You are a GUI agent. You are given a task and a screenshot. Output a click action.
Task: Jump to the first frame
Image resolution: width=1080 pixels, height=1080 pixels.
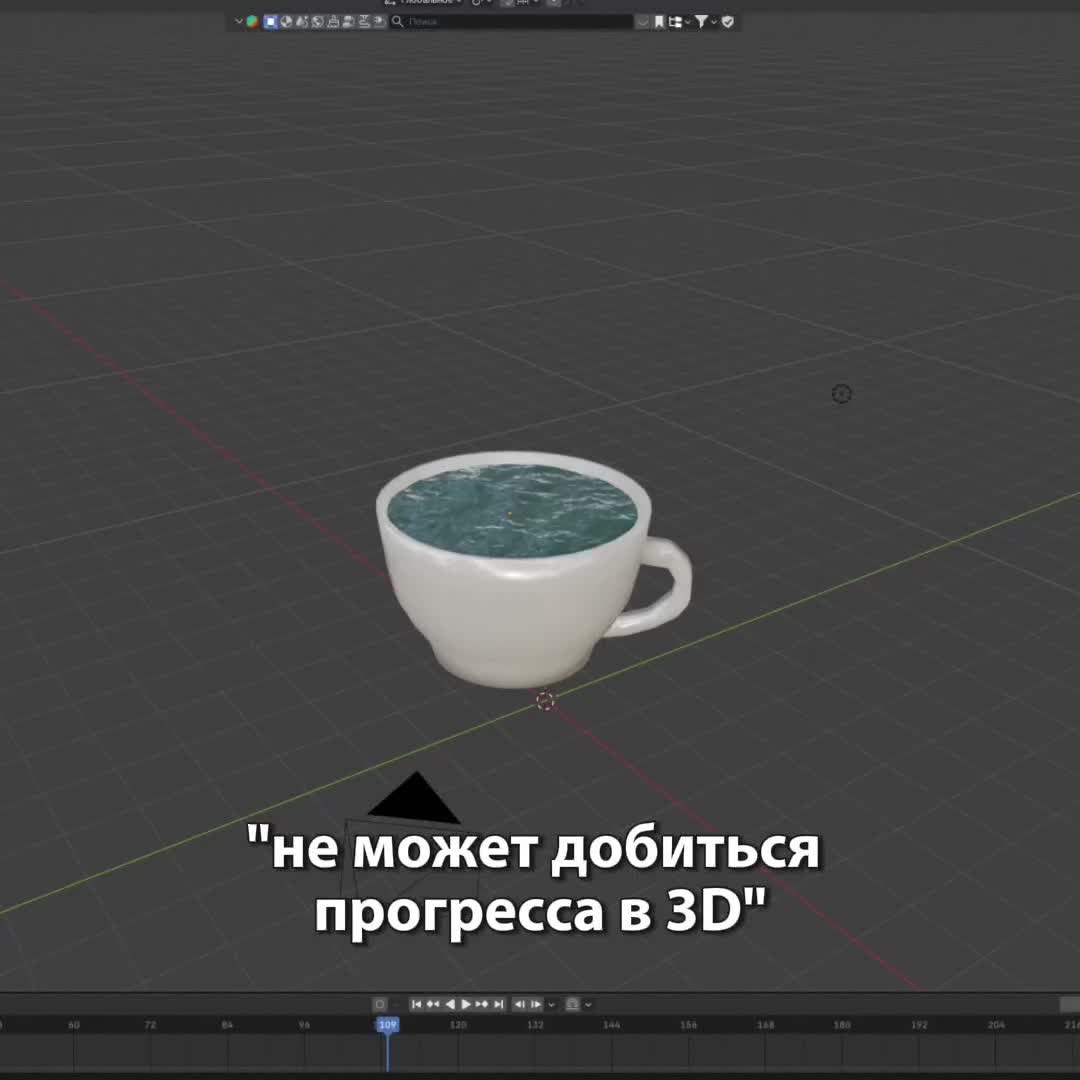417,1004
